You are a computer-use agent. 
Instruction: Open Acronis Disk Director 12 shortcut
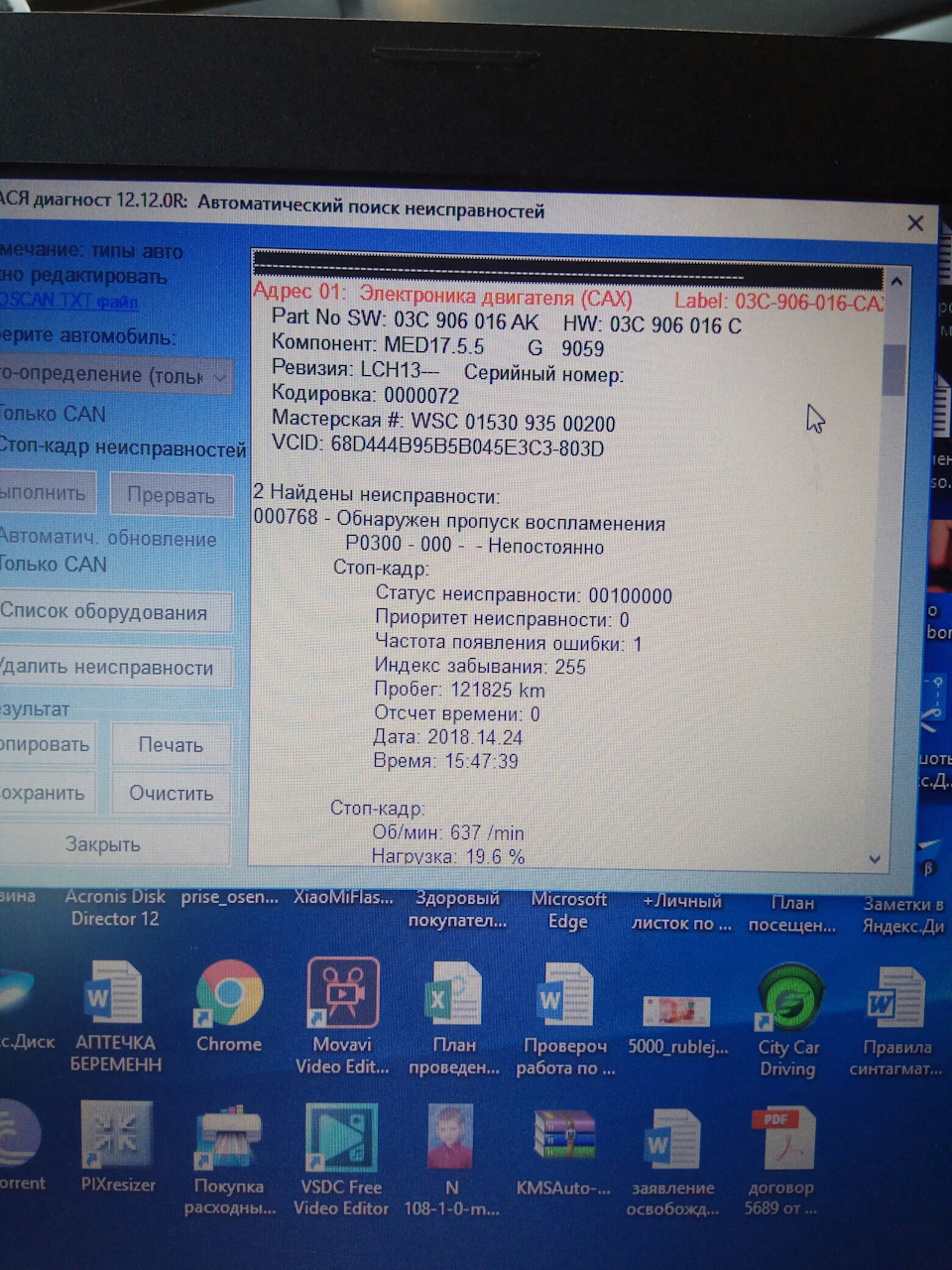click(115, 908)
